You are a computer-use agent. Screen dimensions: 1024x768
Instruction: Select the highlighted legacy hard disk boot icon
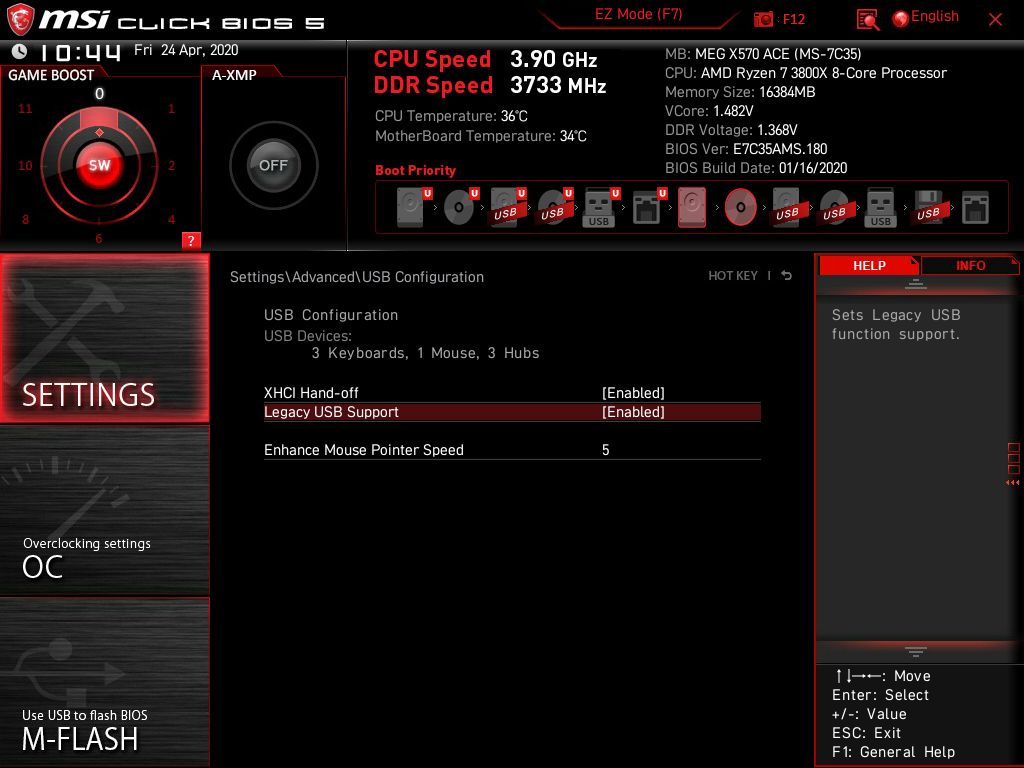[x=692, y=207]
